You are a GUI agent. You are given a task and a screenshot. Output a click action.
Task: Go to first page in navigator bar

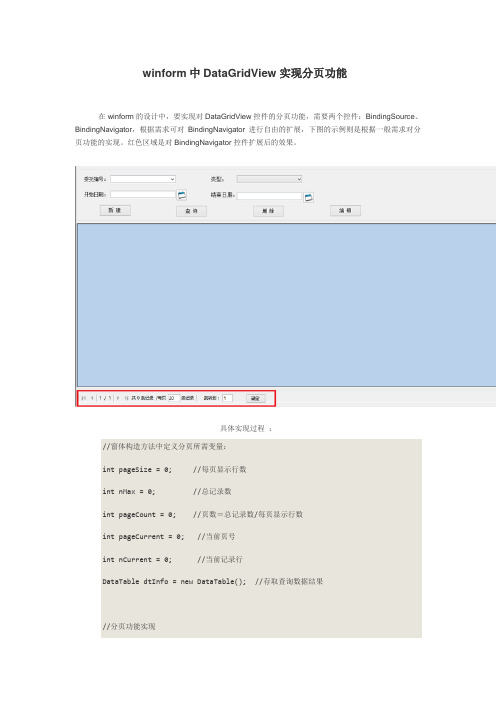(83, 398)
